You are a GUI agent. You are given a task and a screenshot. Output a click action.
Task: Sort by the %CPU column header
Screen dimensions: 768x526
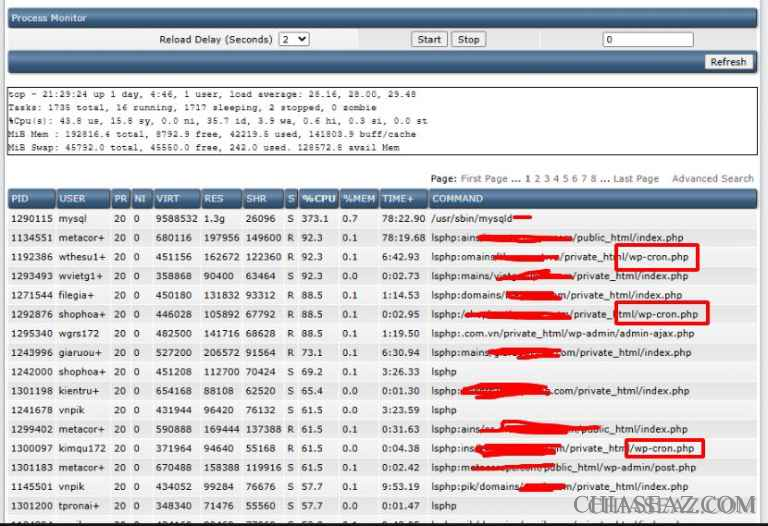pyautogui.click(x=319, y=199)
